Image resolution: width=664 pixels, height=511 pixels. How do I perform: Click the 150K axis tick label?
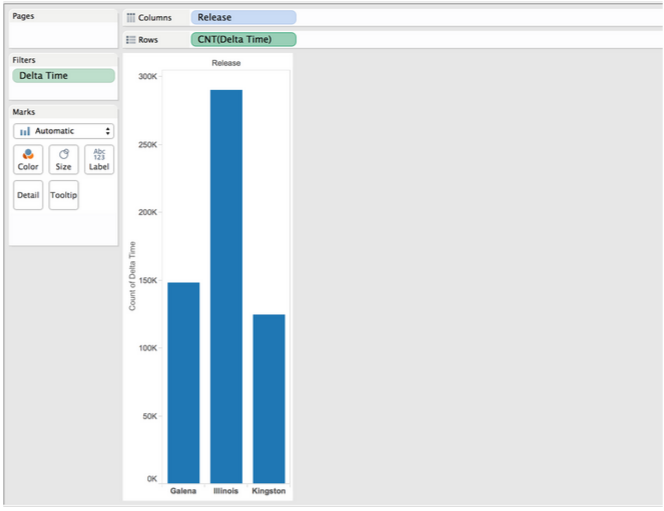[147, 280]
